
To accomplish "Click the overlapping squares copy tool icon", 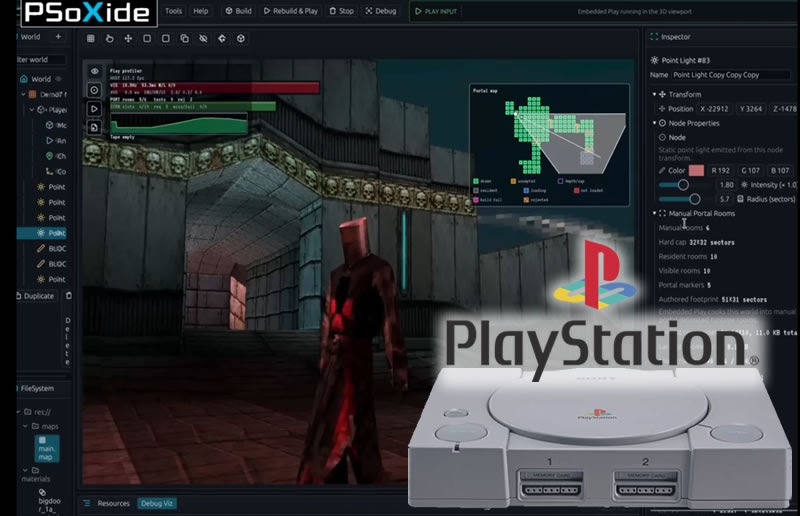I will tap(184, 38).
